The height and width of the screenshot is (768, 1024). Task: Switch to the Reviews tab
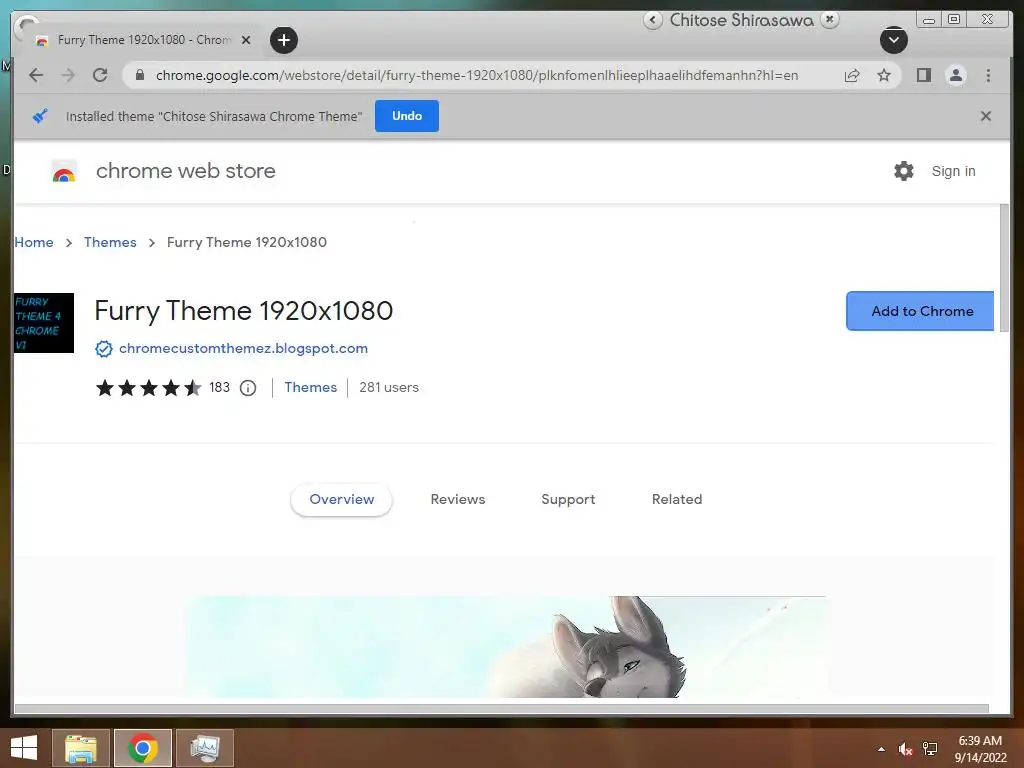click(x=458, y=499)
